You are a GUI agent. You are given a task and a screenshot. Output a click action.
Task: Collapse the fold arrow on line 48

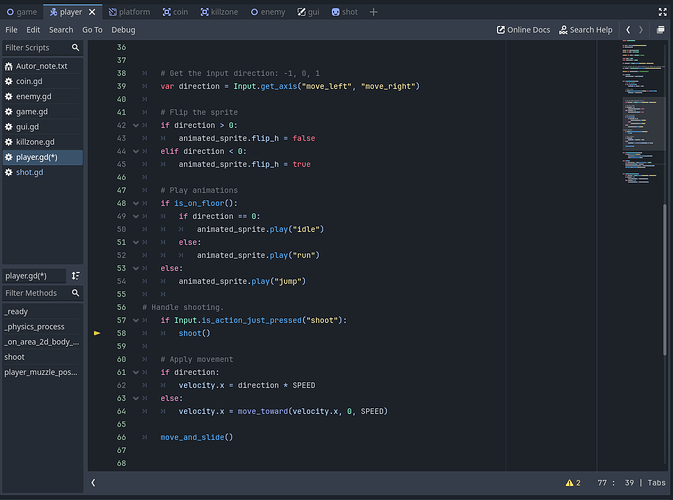pos(136,203)
